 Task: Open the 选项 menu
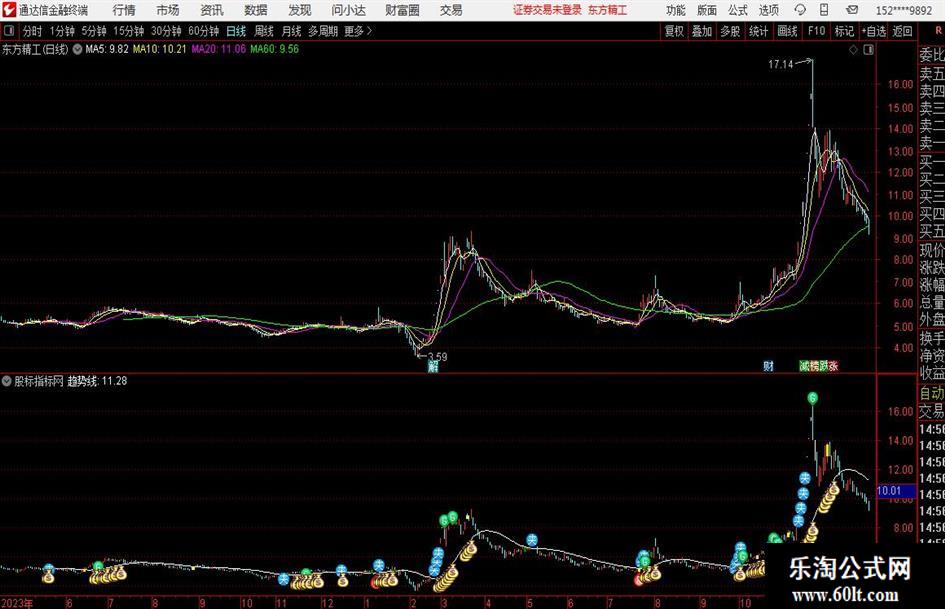click(x=768, y=10)
